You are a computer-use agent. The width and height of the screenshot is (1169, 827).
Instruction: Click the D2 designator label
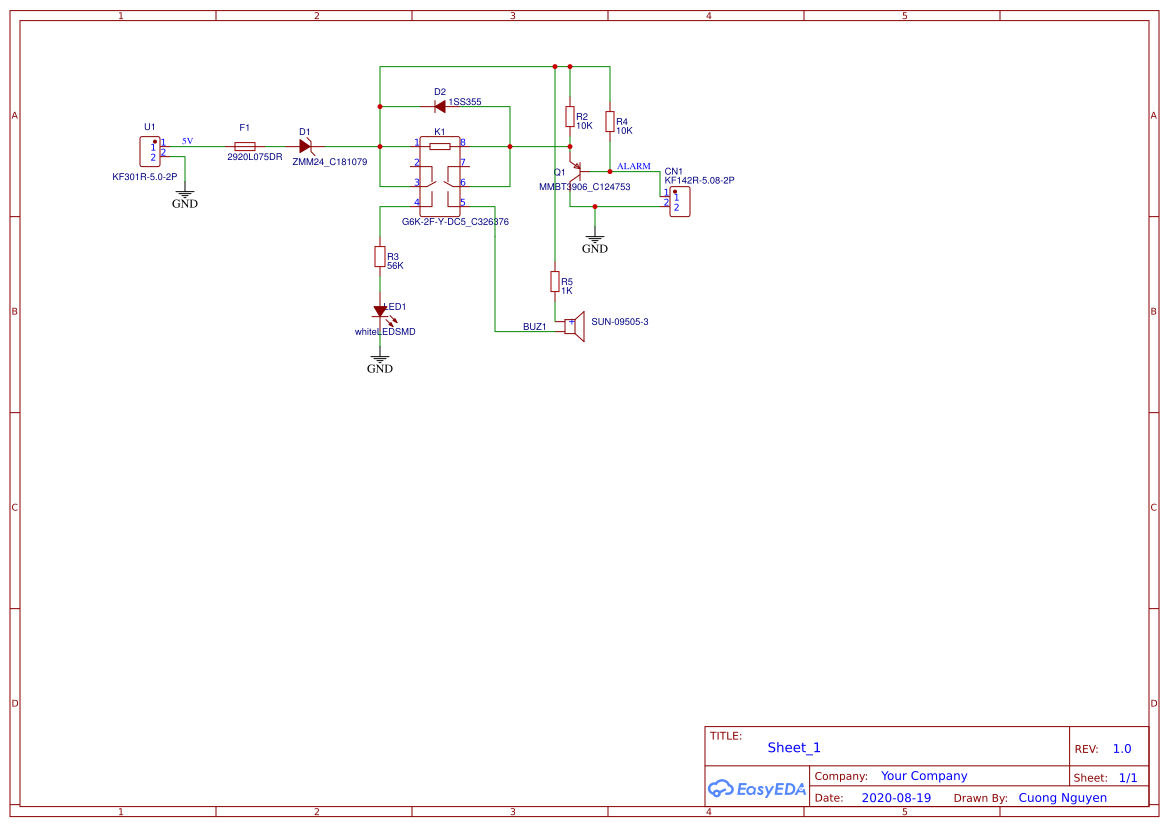[x=440, y=92]
